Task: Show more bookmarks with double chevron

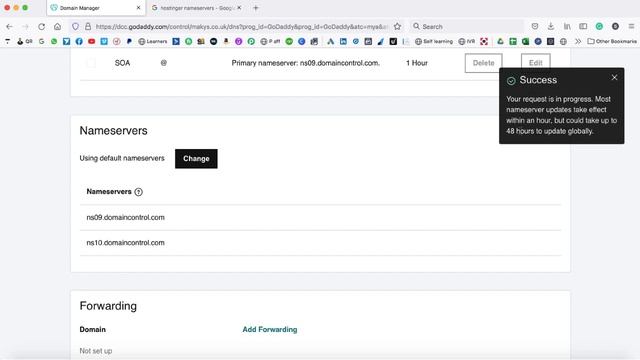Action: point(578,41)
